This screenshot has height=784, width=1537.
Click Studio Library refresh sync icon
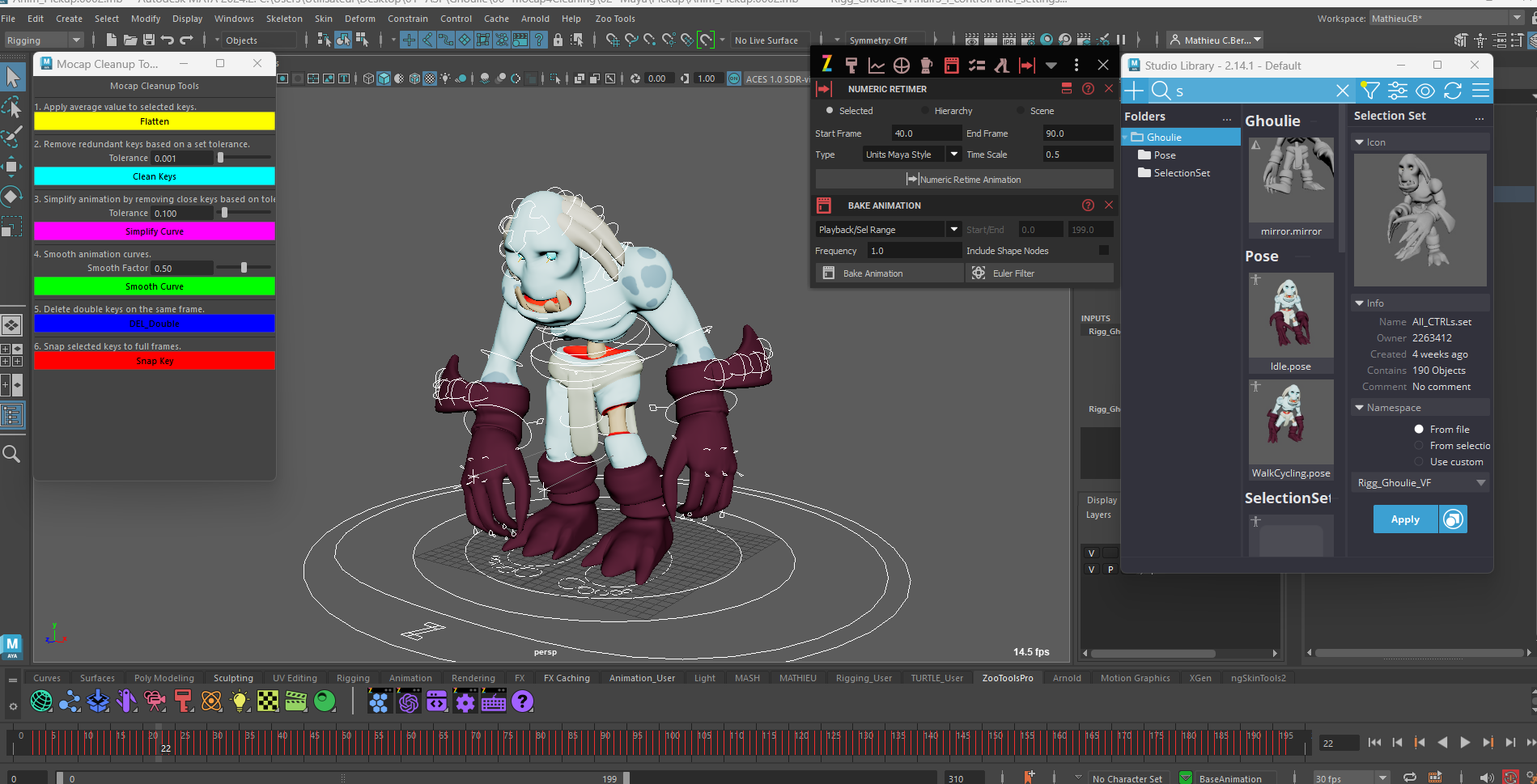pyautogui.click(x=1453, y=91)
